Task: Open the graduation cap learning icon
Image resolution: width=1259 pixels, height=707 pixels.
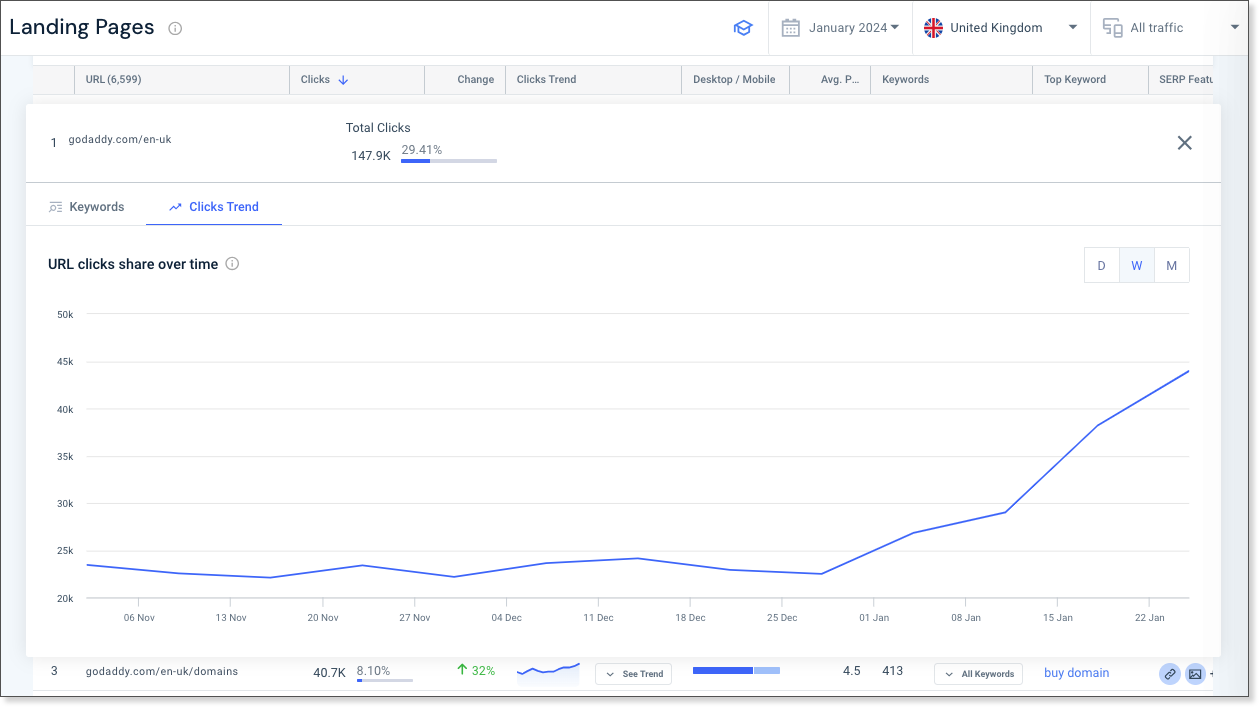Action: click(742, 28)
